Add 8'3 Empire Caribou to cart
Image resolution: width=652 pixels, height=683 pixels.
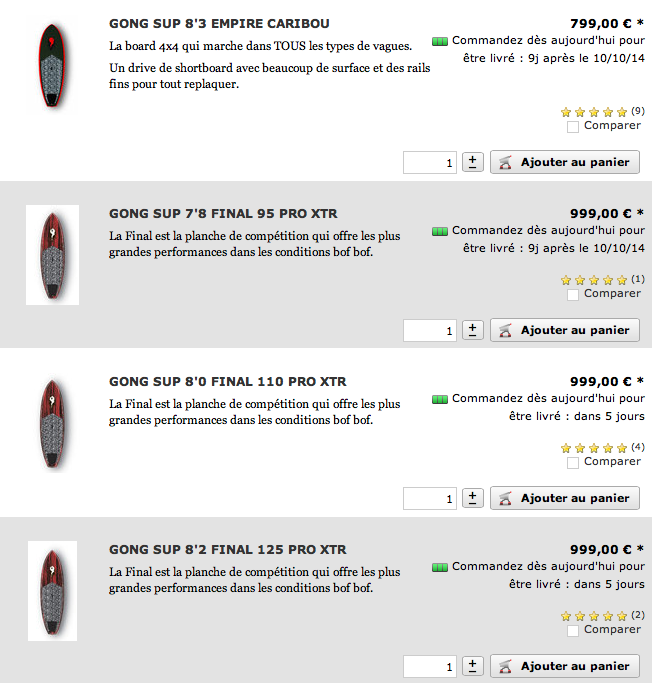[x=565, y=162]
